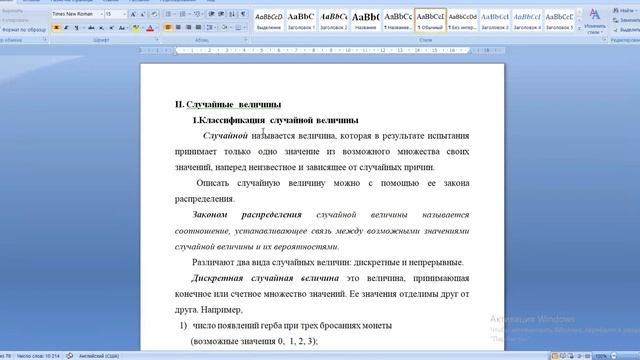
Task: Click the Change Styles icon
Action: pos(595,15)
